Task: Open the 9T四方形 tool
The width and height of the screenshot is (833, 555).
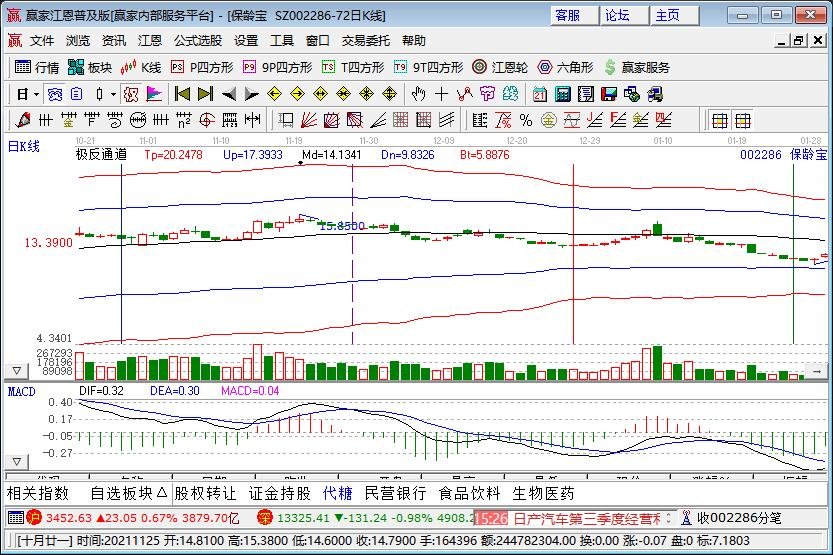Action: click(428, 67)
